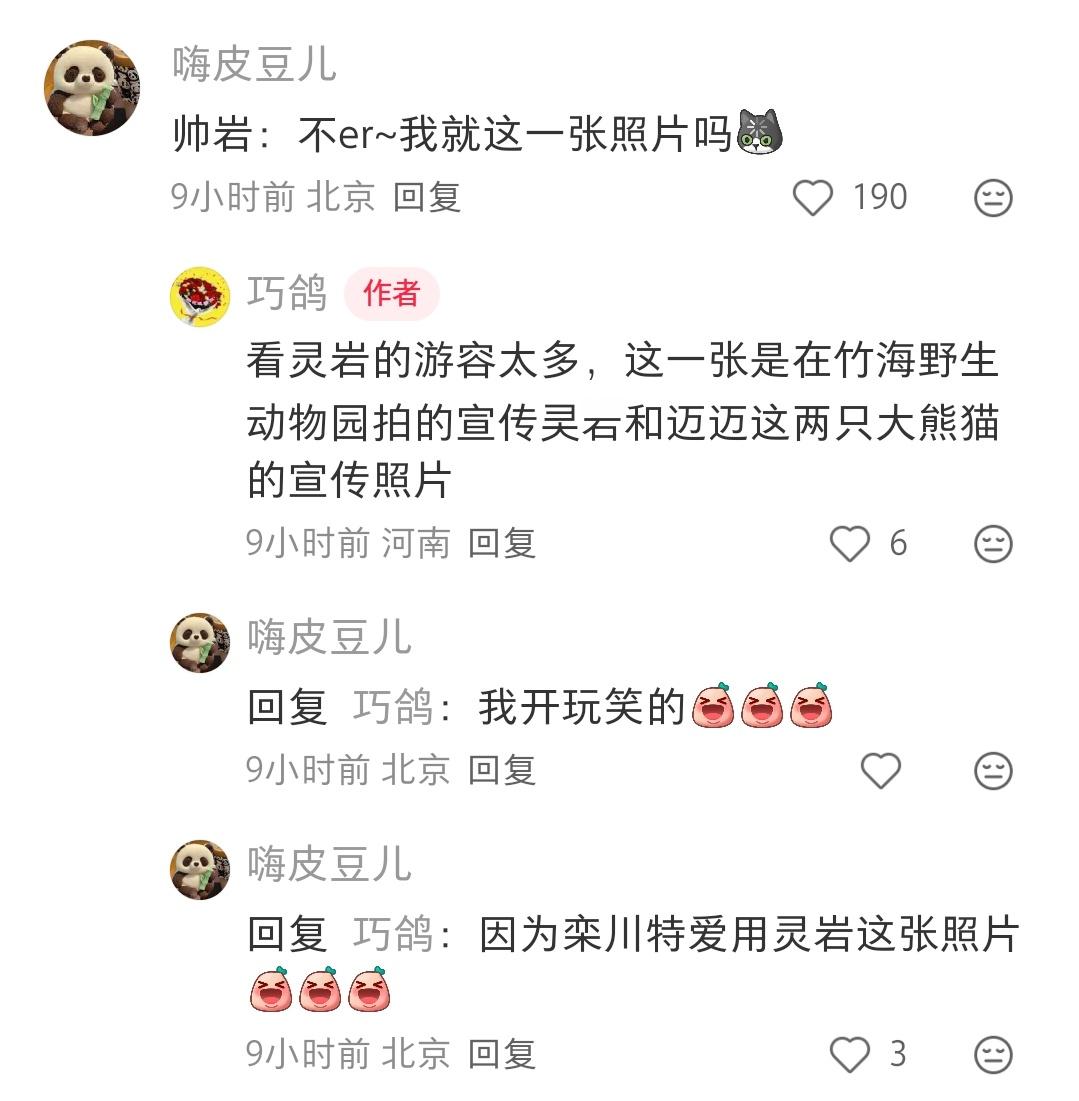
Task: Open 巧鸽's flower avatar
Action: point(200,296)
